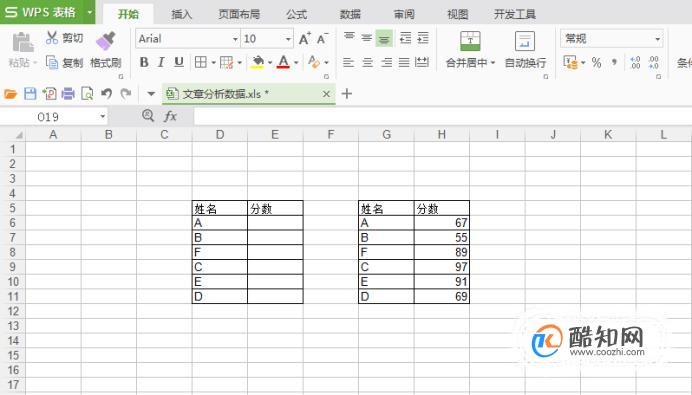Expand the font size dropdown

click(288, 39)
